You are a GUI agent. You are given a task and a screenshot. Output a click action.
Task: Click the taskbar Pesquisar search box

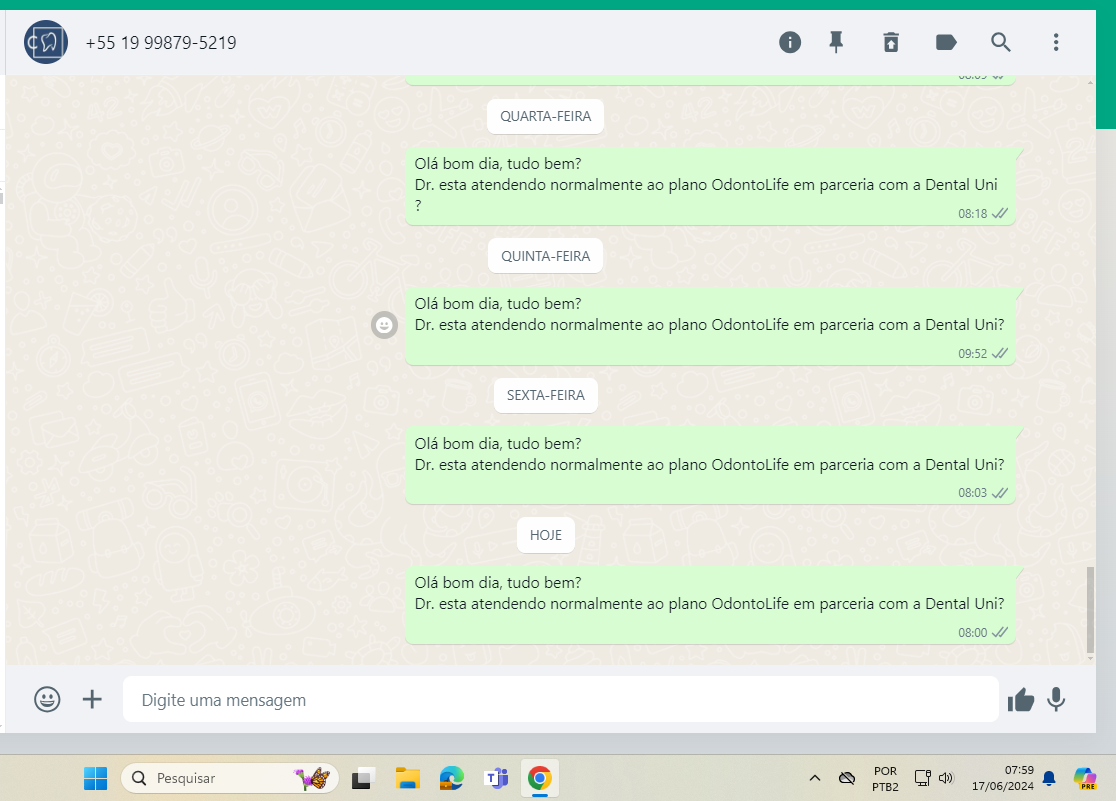pyautogui.click(x=229, y=778)
